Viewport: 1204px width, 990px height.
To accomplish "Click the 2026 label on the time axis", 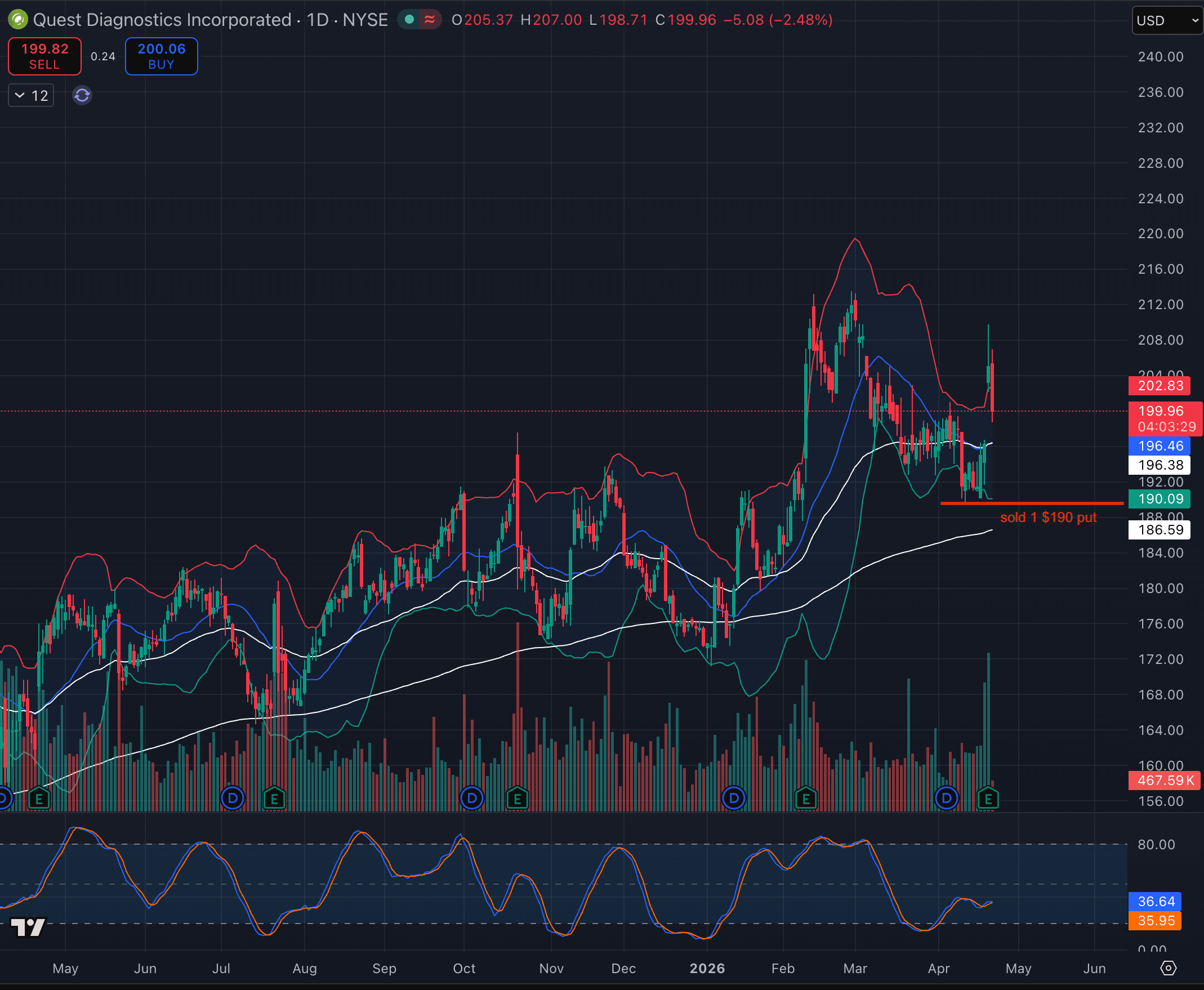I will coord(707,969).
